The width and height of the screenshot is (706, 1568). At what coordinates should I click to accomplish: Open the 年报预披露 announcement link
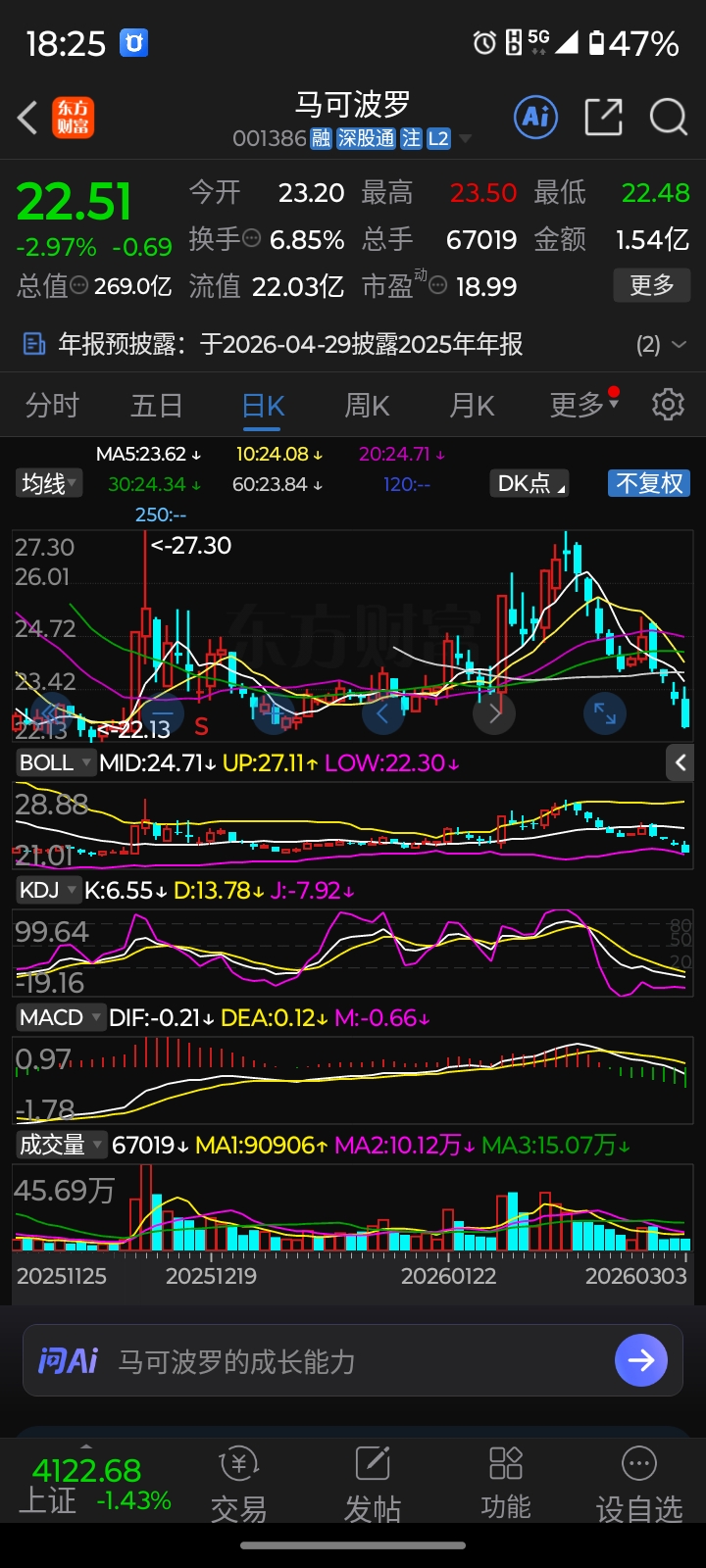pyautogui.click(x=290, y=344)
